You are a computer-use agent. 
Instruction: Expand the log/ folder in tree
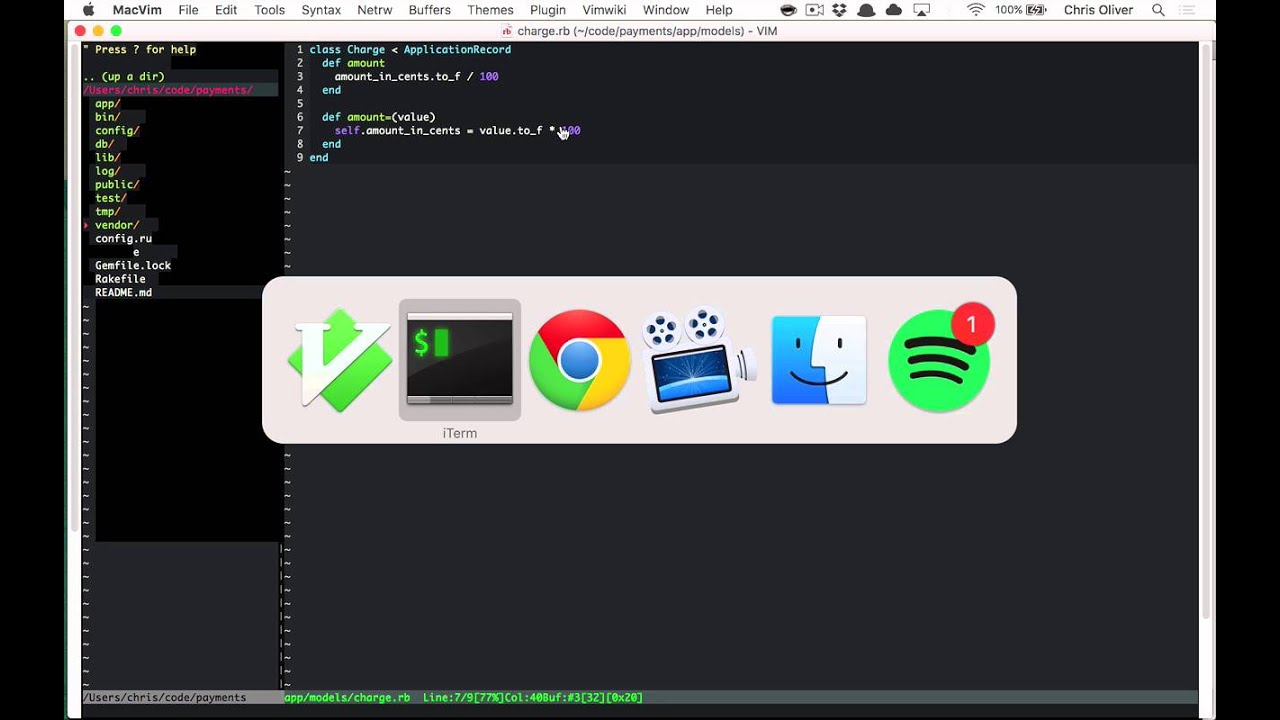(x=107, y=171)
